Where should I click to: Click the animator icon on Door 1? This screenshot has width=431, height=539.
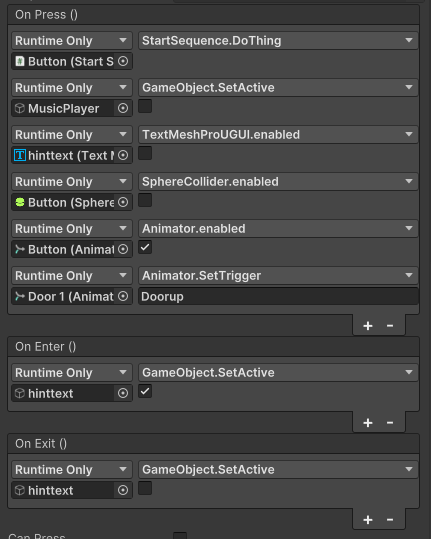pos(20,296)
